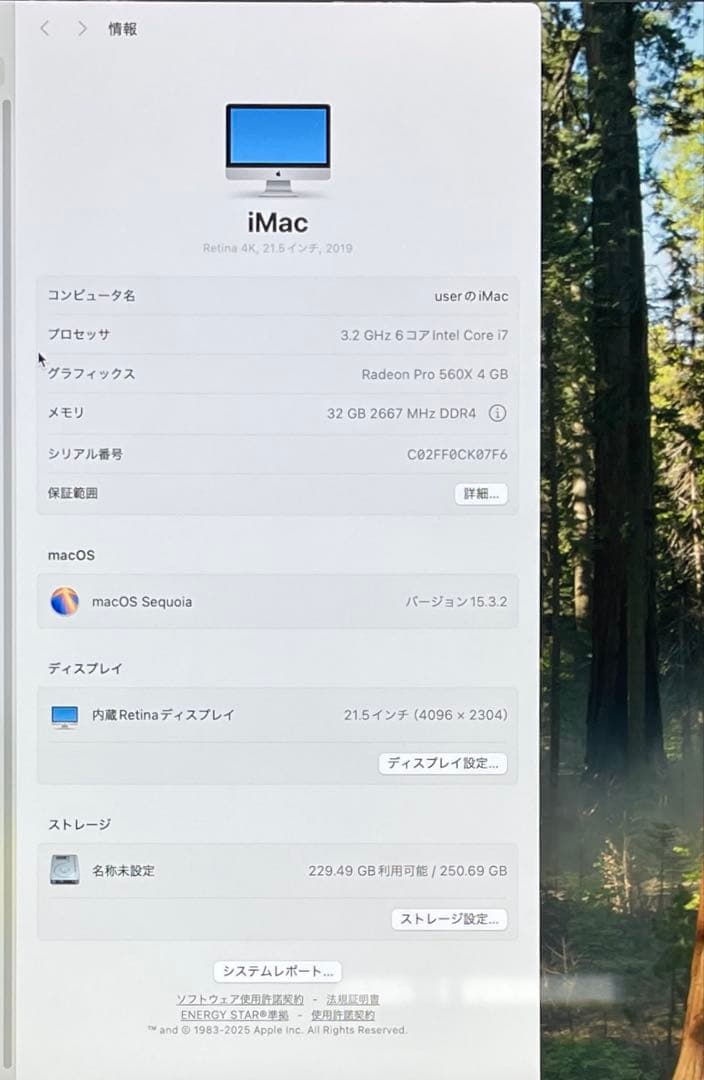Open 使用許諾契約 link below regulatory link

point(342,1015)
